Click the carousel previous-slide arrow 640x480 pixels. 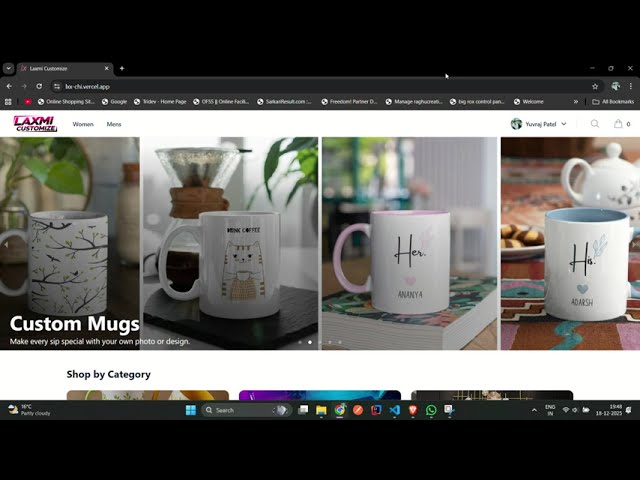(6, 244)
